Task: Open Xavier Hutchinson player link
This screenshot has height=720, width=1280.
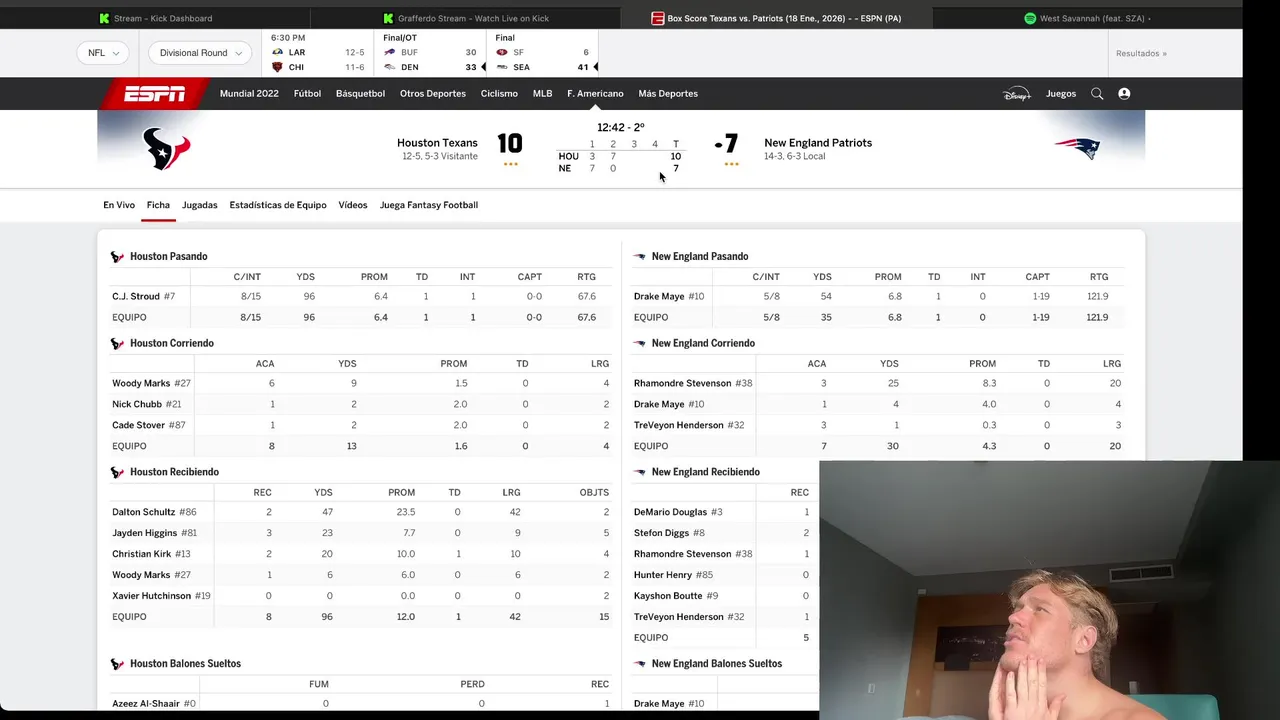Action: [x=151, y=597]
